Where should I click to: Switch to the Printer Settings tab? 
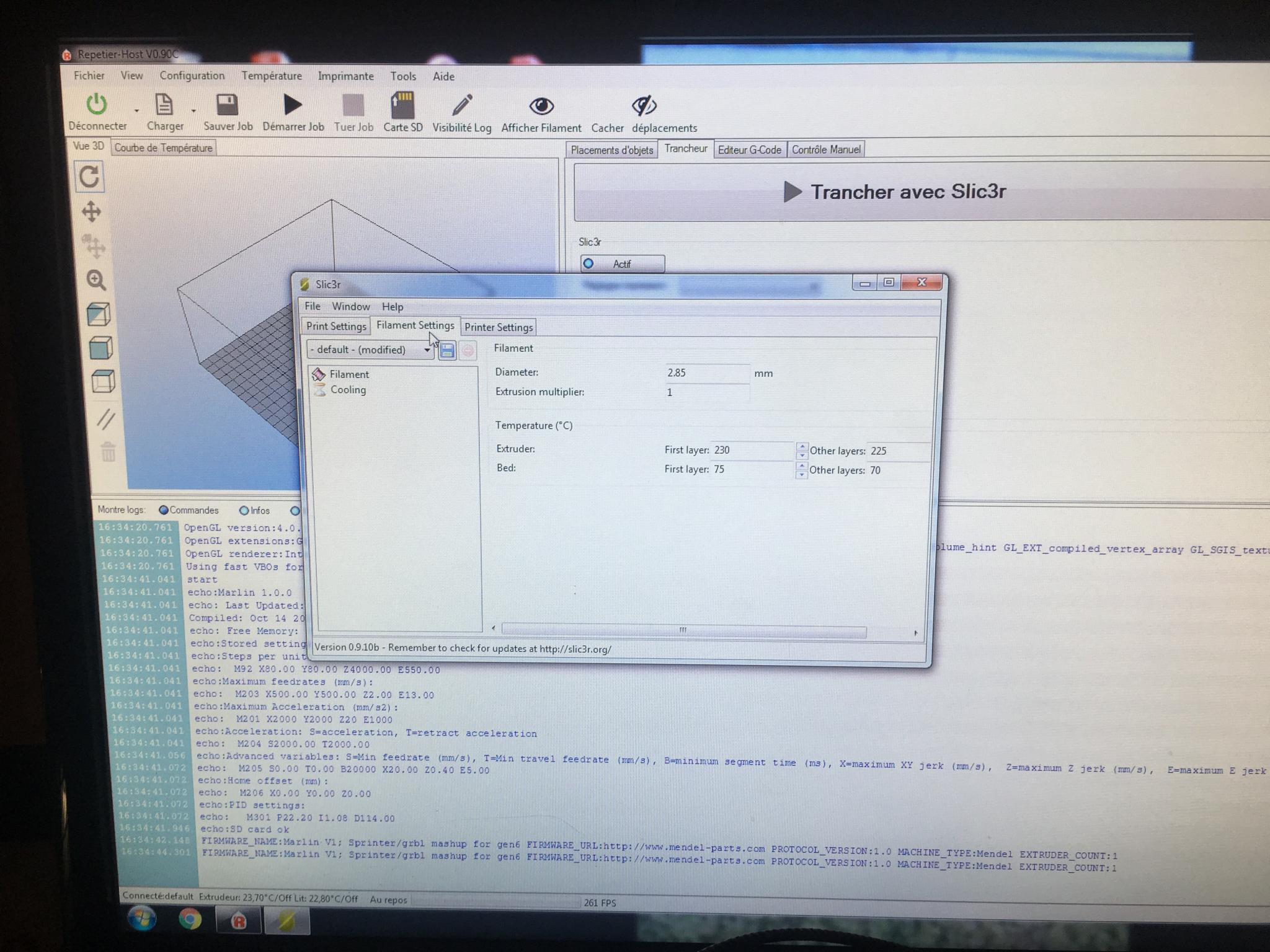click(499, 327)
